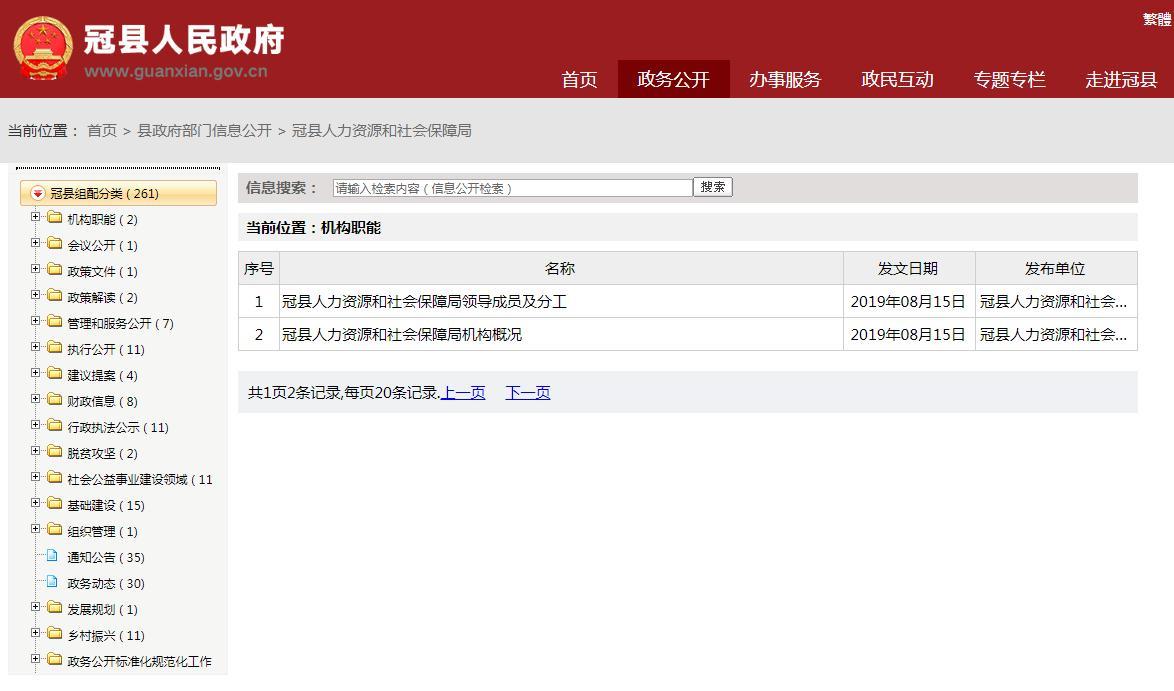Click the 名称 column header
This screenshot has height=691, width=1174.
pos(561,269)
